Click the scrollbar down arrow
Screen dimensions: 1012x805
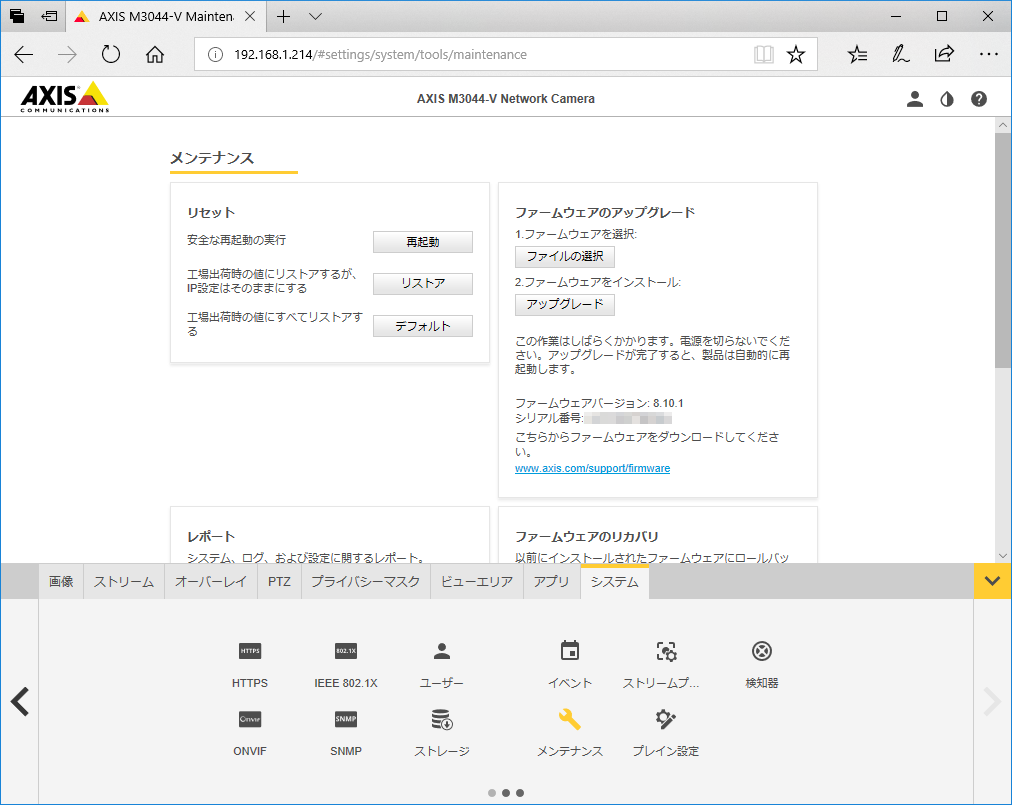pos(1002,555)
